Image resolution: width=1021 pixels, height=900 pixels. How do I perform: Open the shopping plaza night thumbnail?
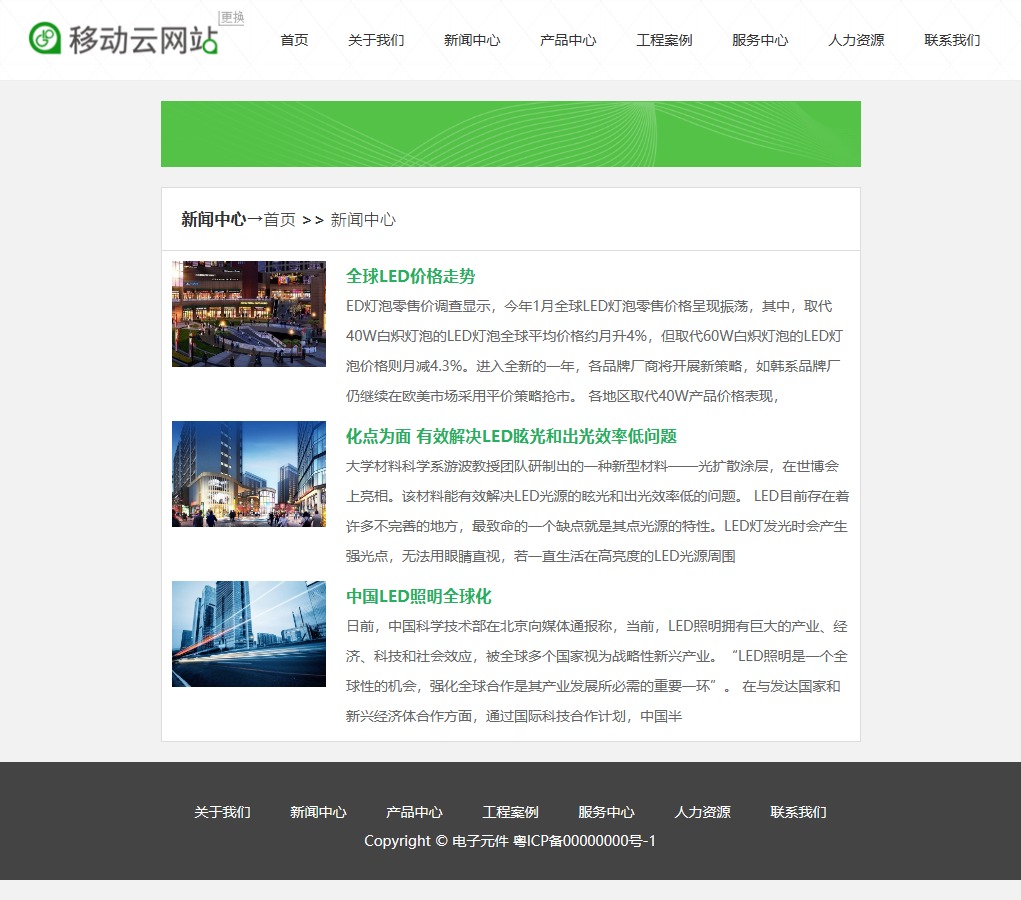coord(249,314)
